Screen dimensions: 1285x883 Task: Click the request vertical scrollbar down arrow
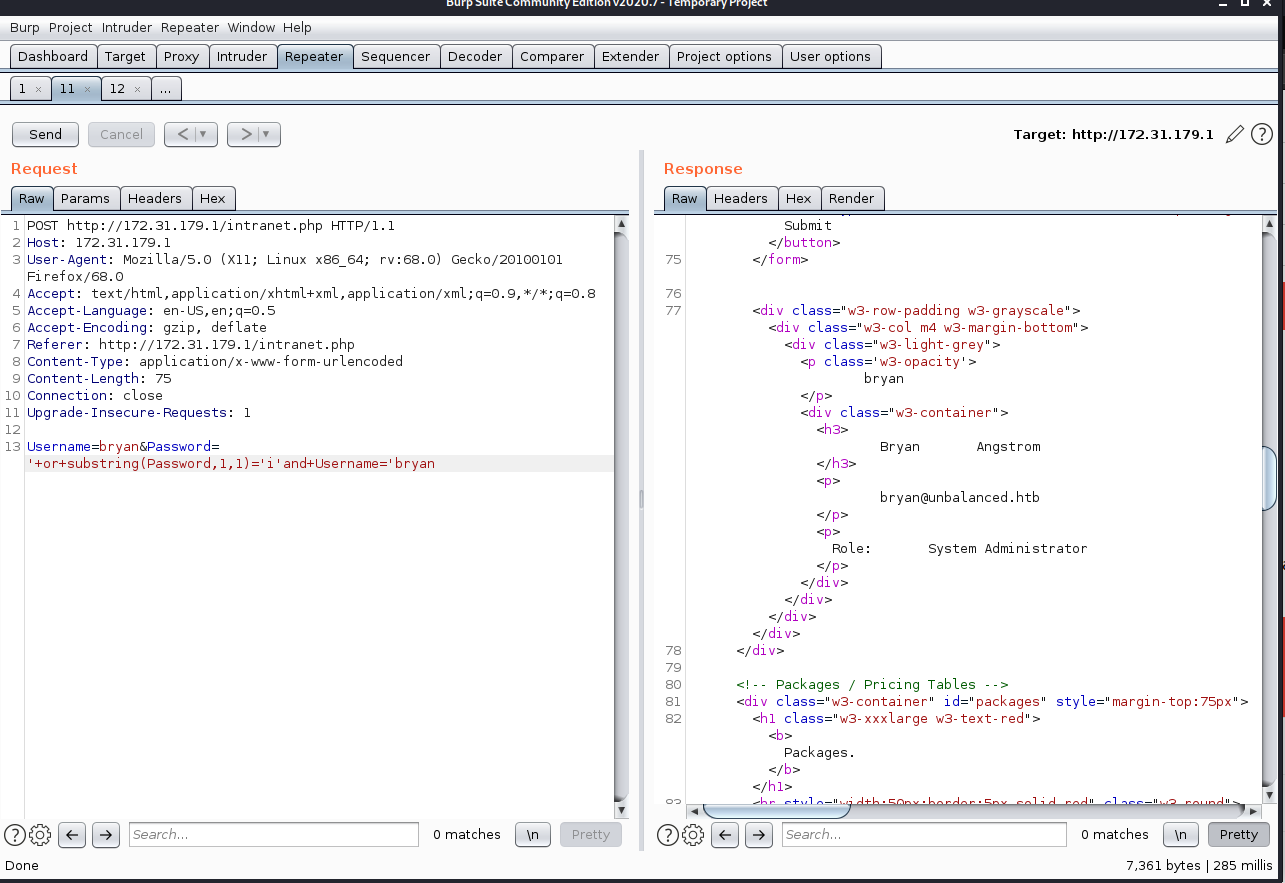tap(621, 810)
